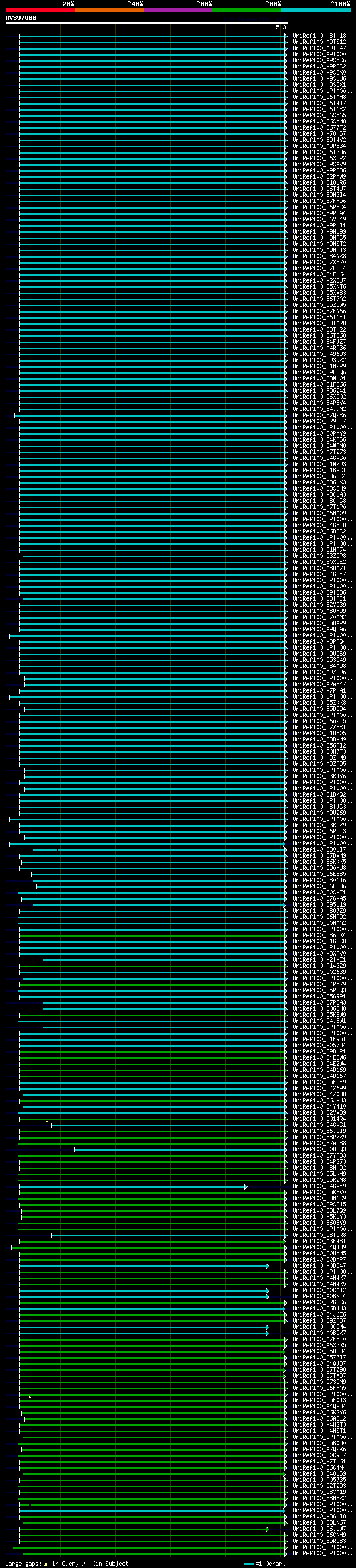Screen dimensions: 356x1568
Task: Click the alignment bar for UniRef100_A8IA18
Action: pyautogui.click(x=154, y=36)
